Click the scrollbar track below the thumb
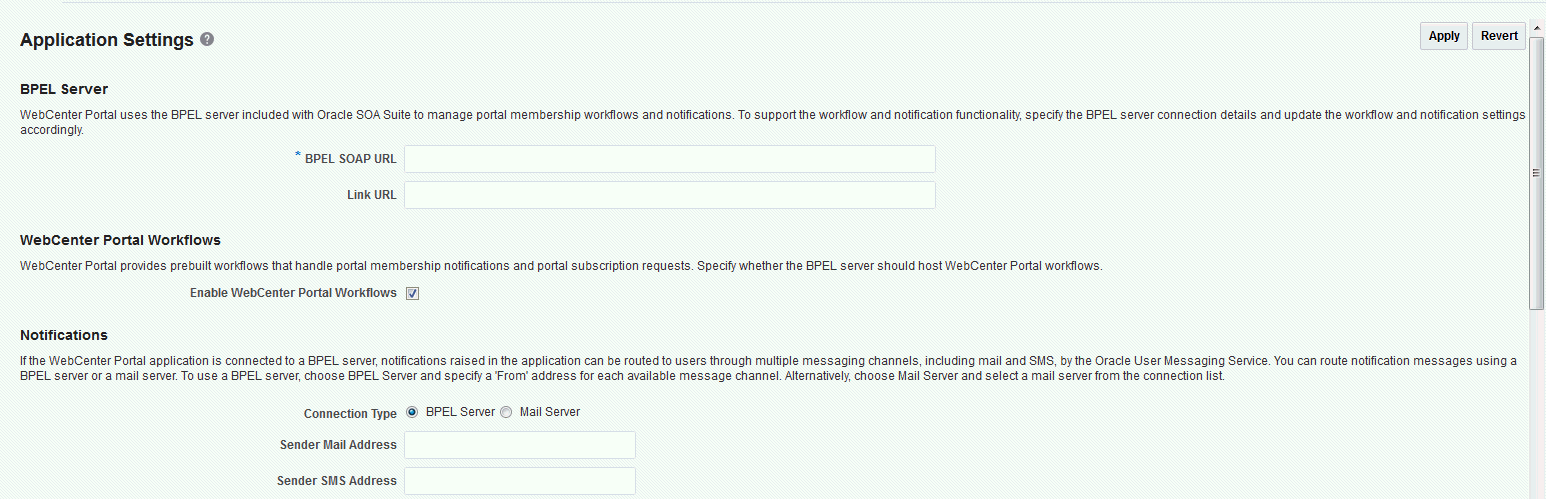The image size is (1546, 499). pyautogui.click(x=1536, y=400)
